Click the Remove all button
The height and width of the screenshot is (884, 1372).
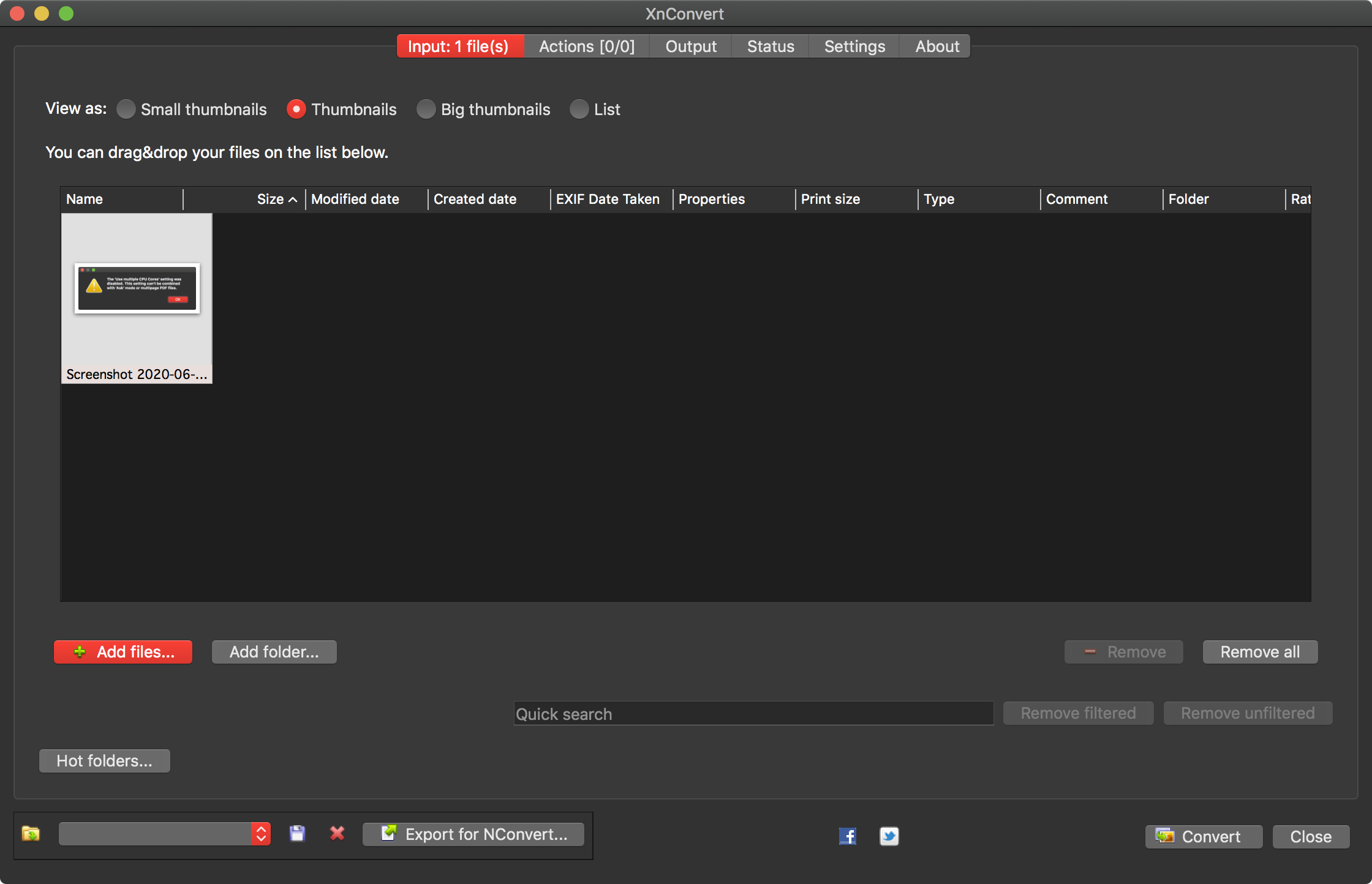tap(1259, 652)
